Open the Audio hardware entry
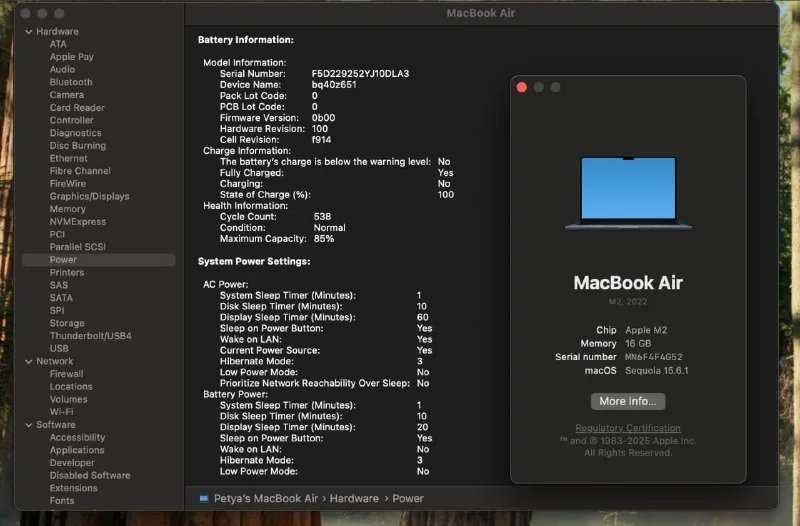The width and height of the screenshot is (800, 526). pos(62,69)
